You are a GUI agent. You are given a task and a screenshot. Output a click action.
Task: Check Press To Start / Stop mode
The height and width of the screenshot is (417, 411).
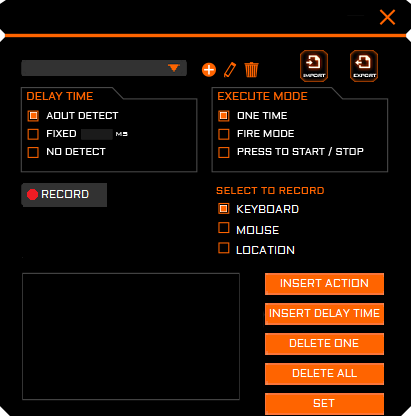pyautogui.click(x=224, y=152)
